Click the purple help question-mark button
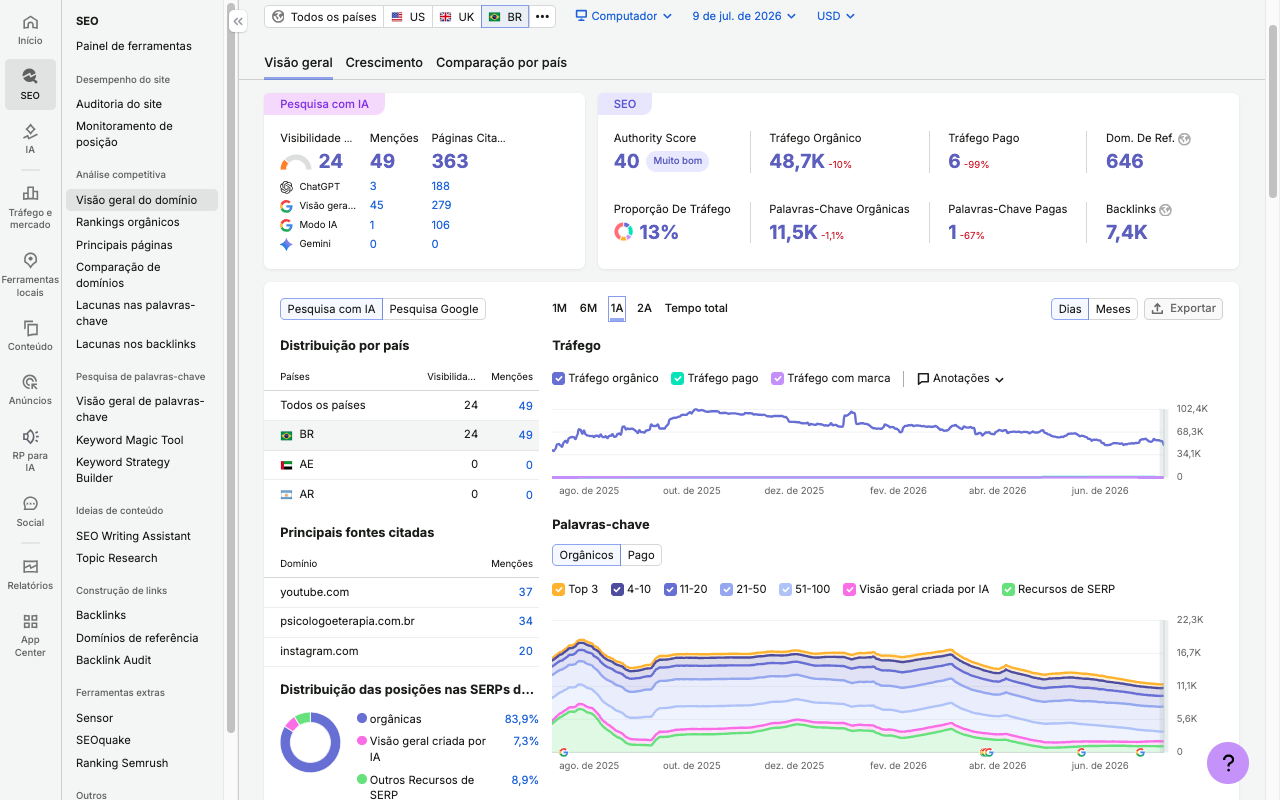The height and width of the screenshot is (800, 1280). click(x=1228, y=763)
